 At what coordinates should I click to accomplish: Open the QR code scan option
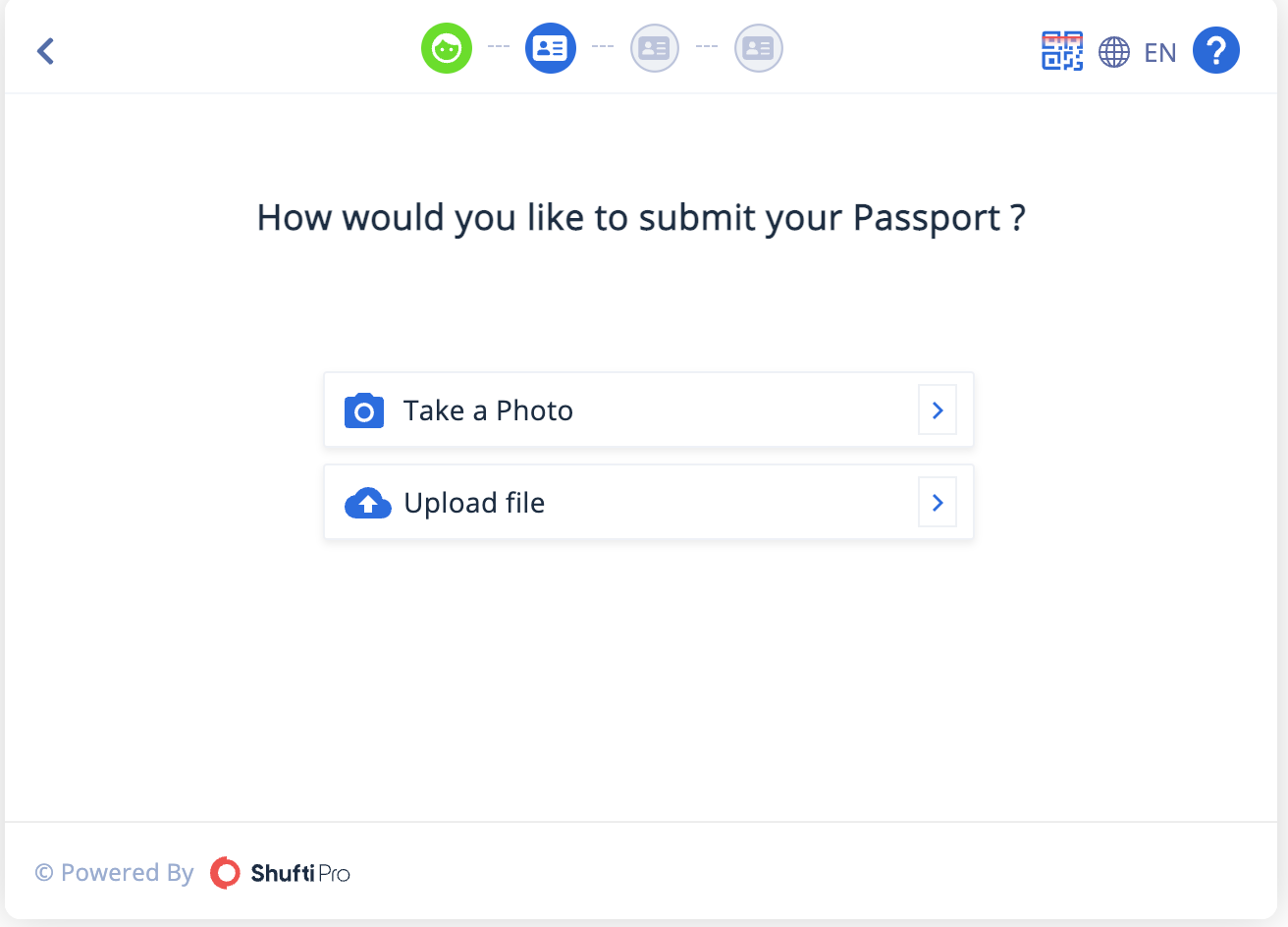point(1062,51)
